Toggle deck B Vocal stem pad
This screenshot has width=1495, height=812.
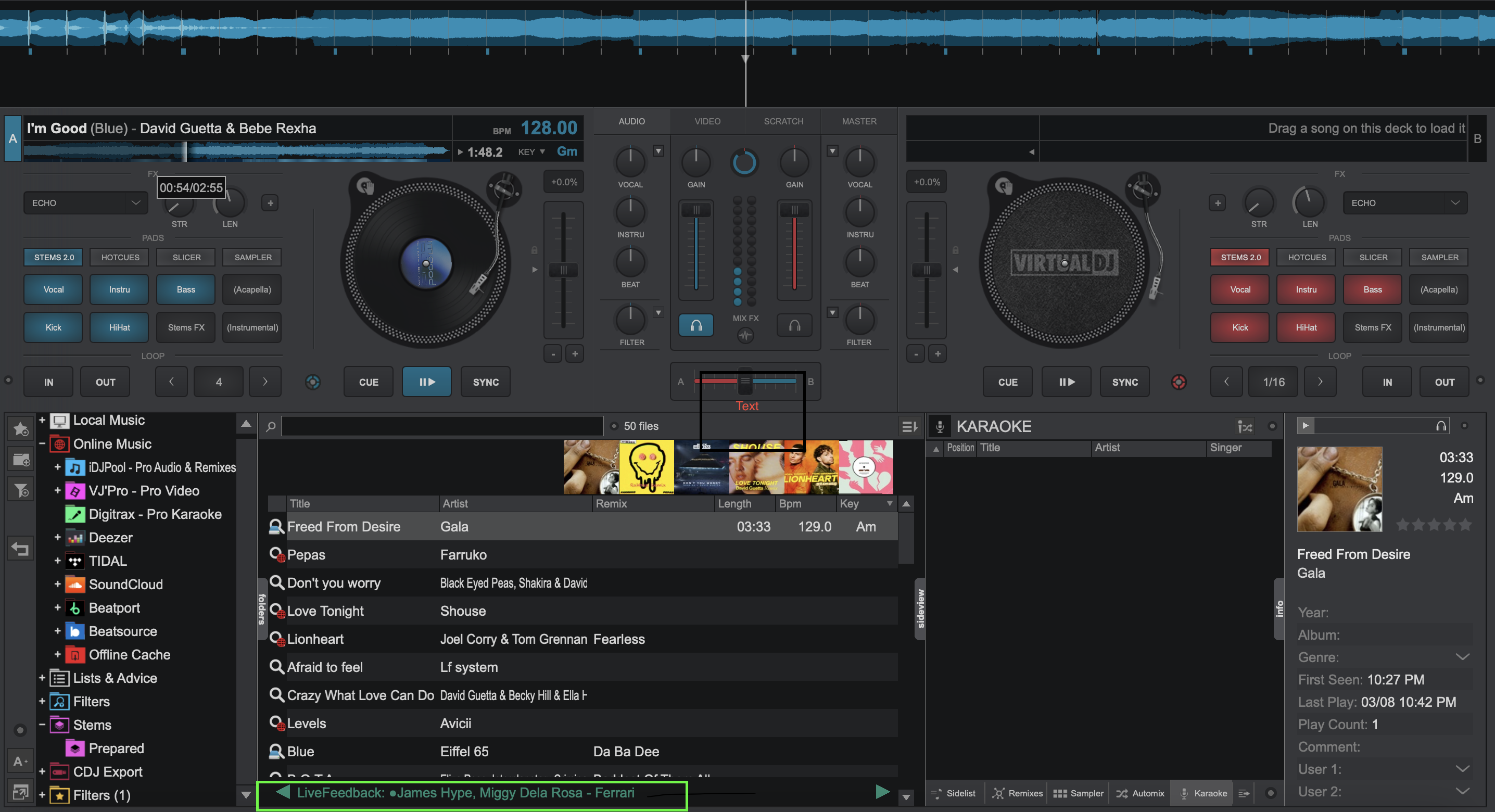coord(1240,289)
